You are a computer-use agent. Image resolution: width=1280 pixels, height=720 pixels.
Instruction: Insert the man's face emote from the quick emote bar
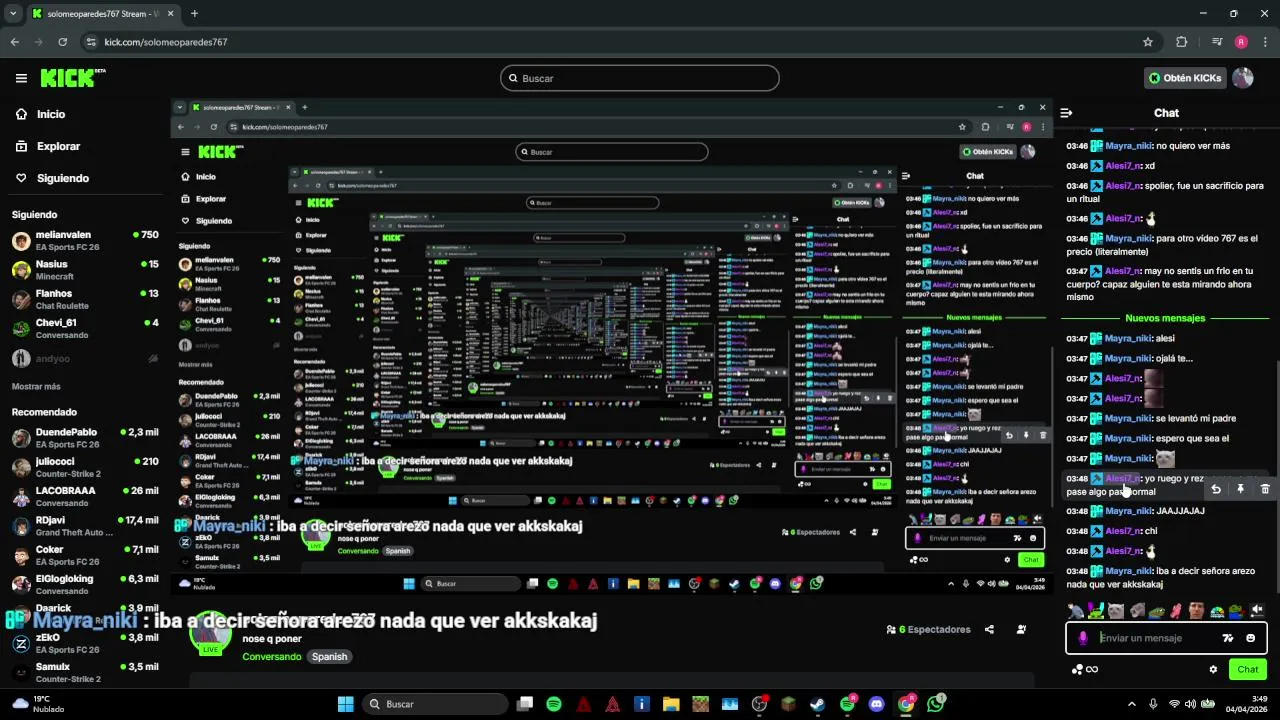1196,611
